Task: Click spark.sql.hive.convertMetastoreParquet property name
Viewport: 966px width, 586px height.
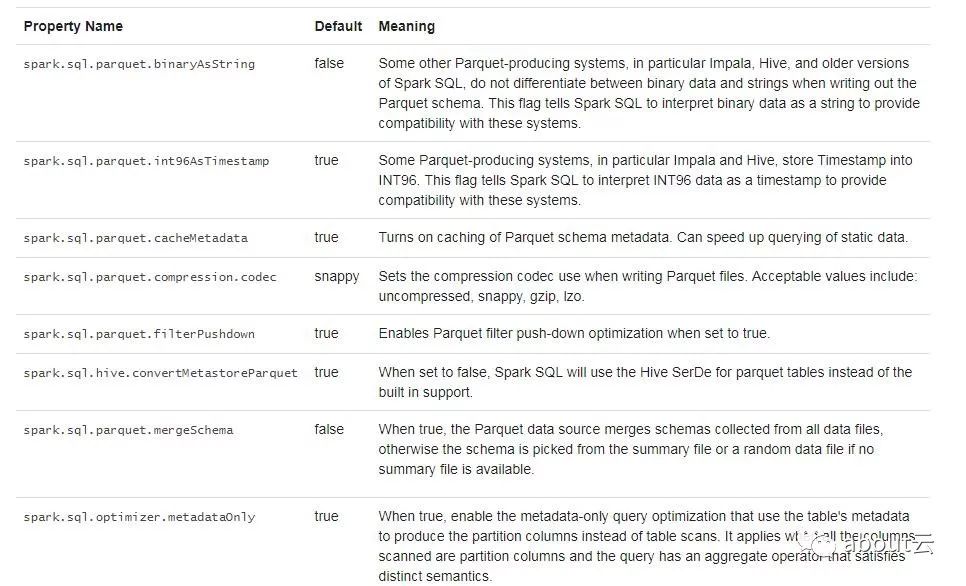Action: 160,373
